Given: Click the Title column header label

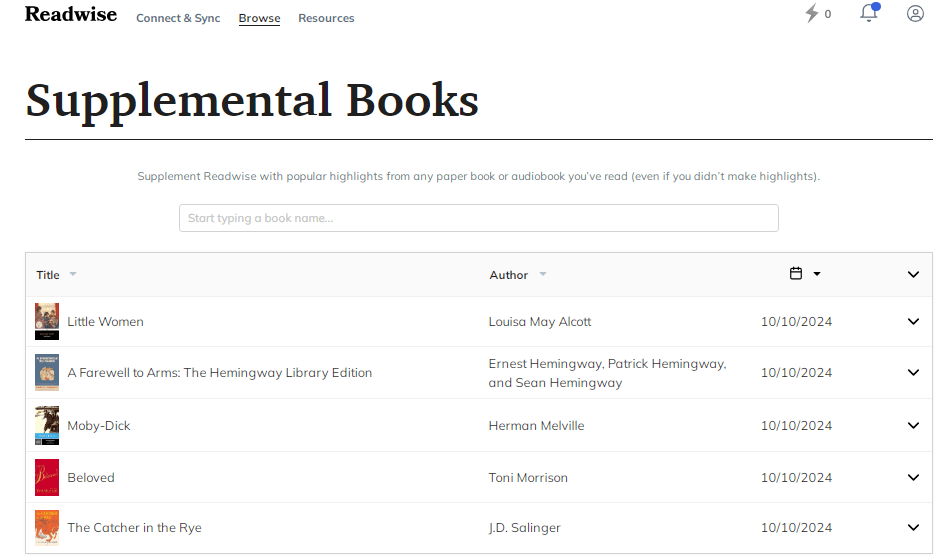Looking at the screenshot, I should pos(48,275).
